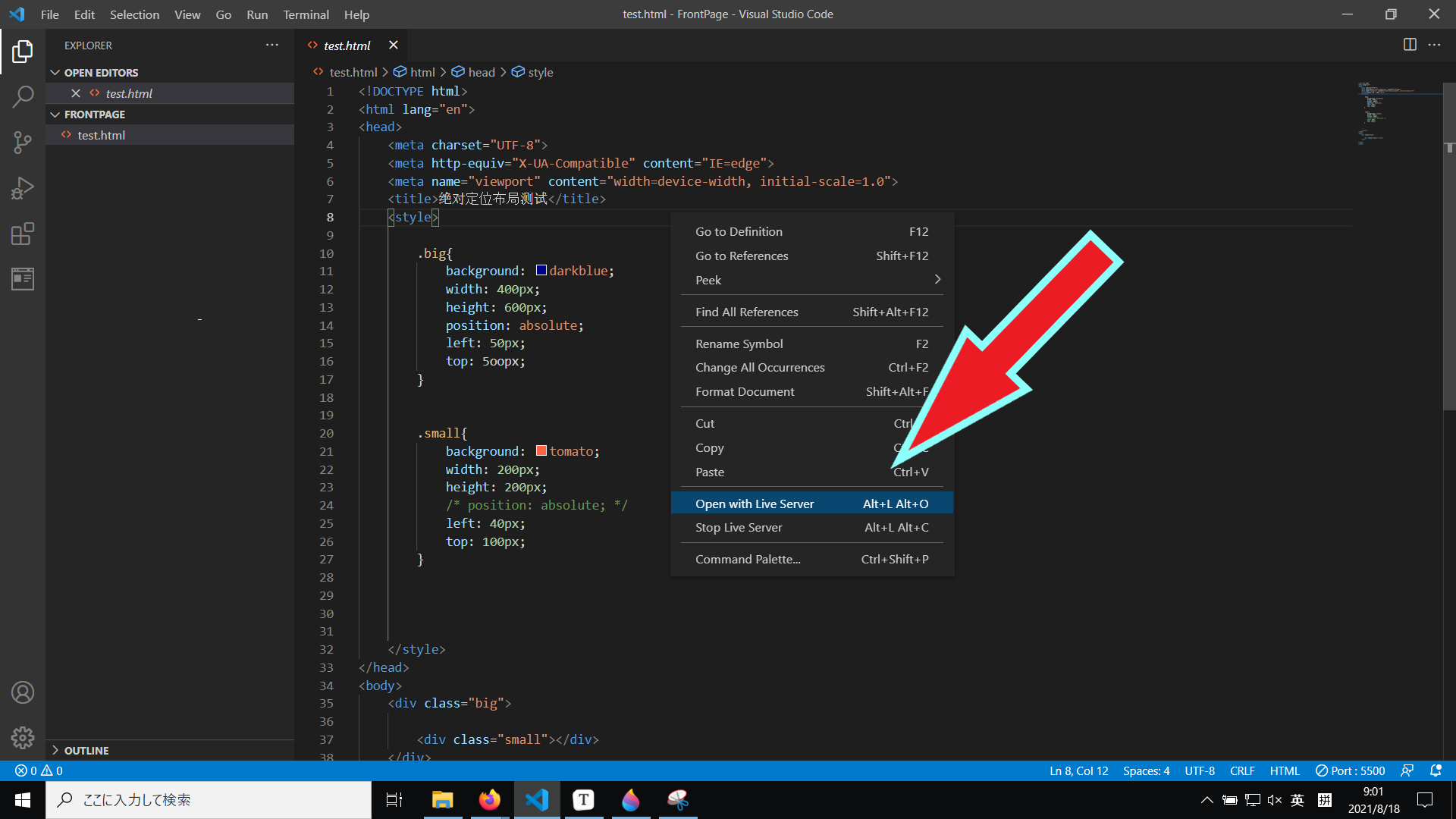Choose Open with Live Server
This screenshot has height=819, width=1456.
point(811,504)
